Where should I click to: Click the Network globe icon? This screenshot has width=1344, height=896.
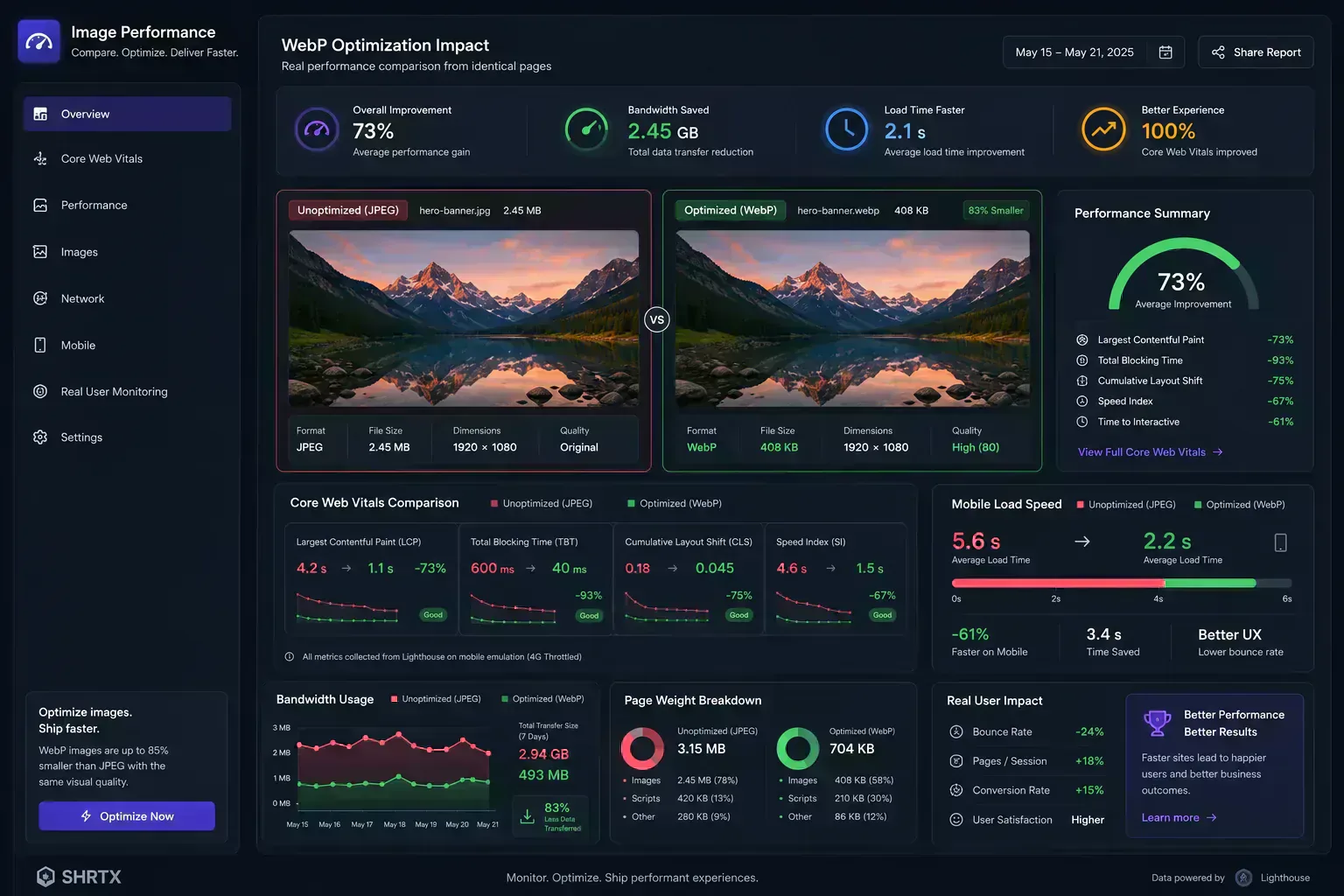[40, 298]
